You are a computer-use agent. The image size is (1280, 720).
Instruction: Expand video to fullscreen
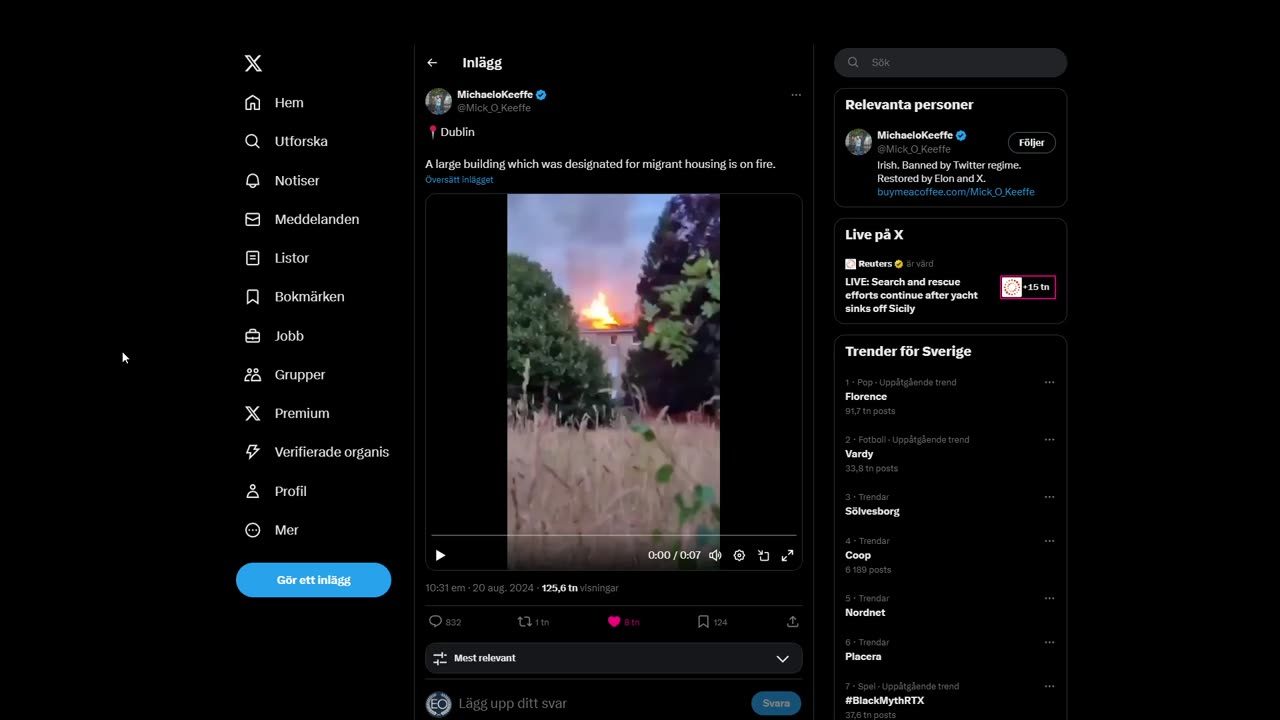(x=787, y=555)
